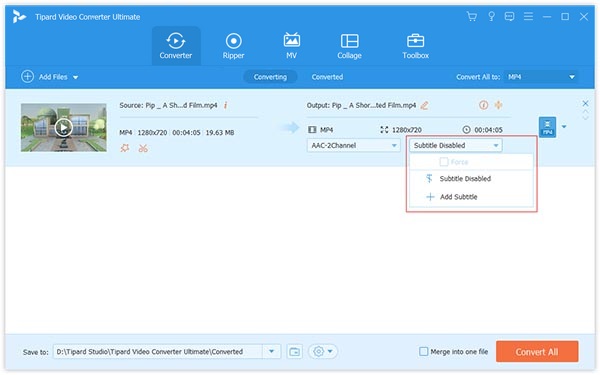This screenshot has height=375, width=600.
Task: Open the shopping cart purchase icon
Action: [x=472, y=16]
